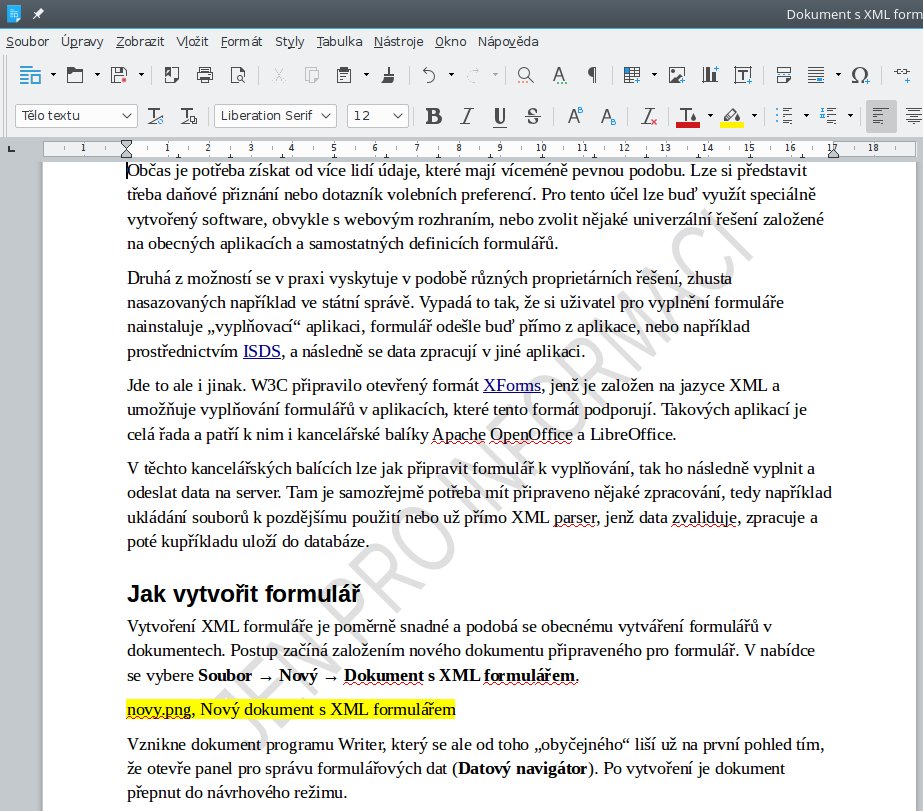
Task: Click the pin icon in the title bar
Action: pyautogui.click(x=38, y=14)
